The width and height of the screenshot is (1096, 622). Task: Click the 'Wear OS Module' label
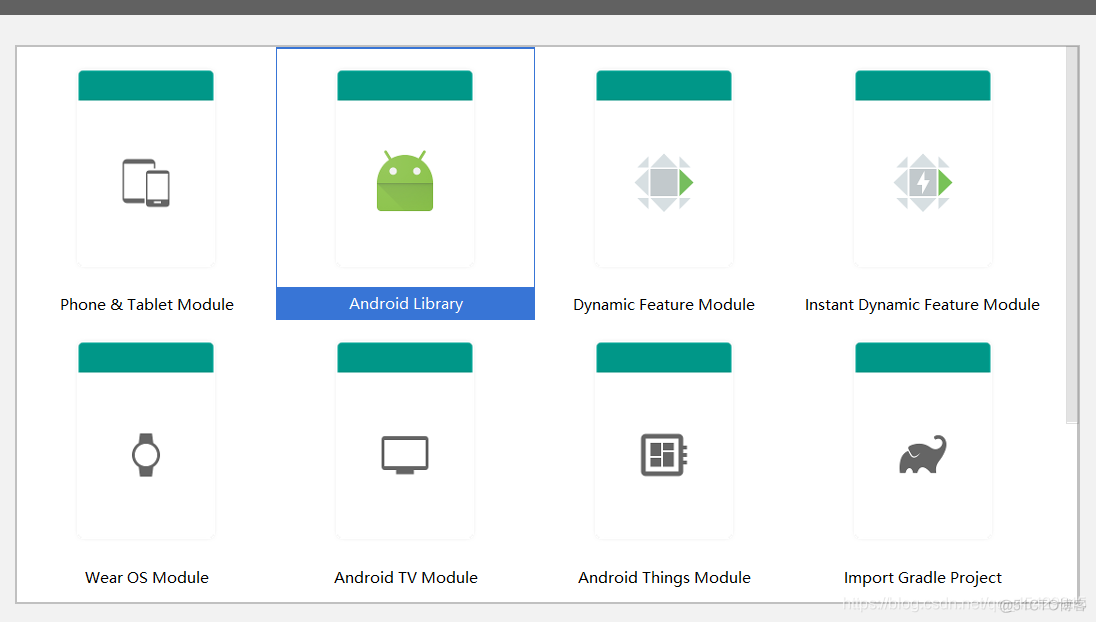tap(147, 577)
